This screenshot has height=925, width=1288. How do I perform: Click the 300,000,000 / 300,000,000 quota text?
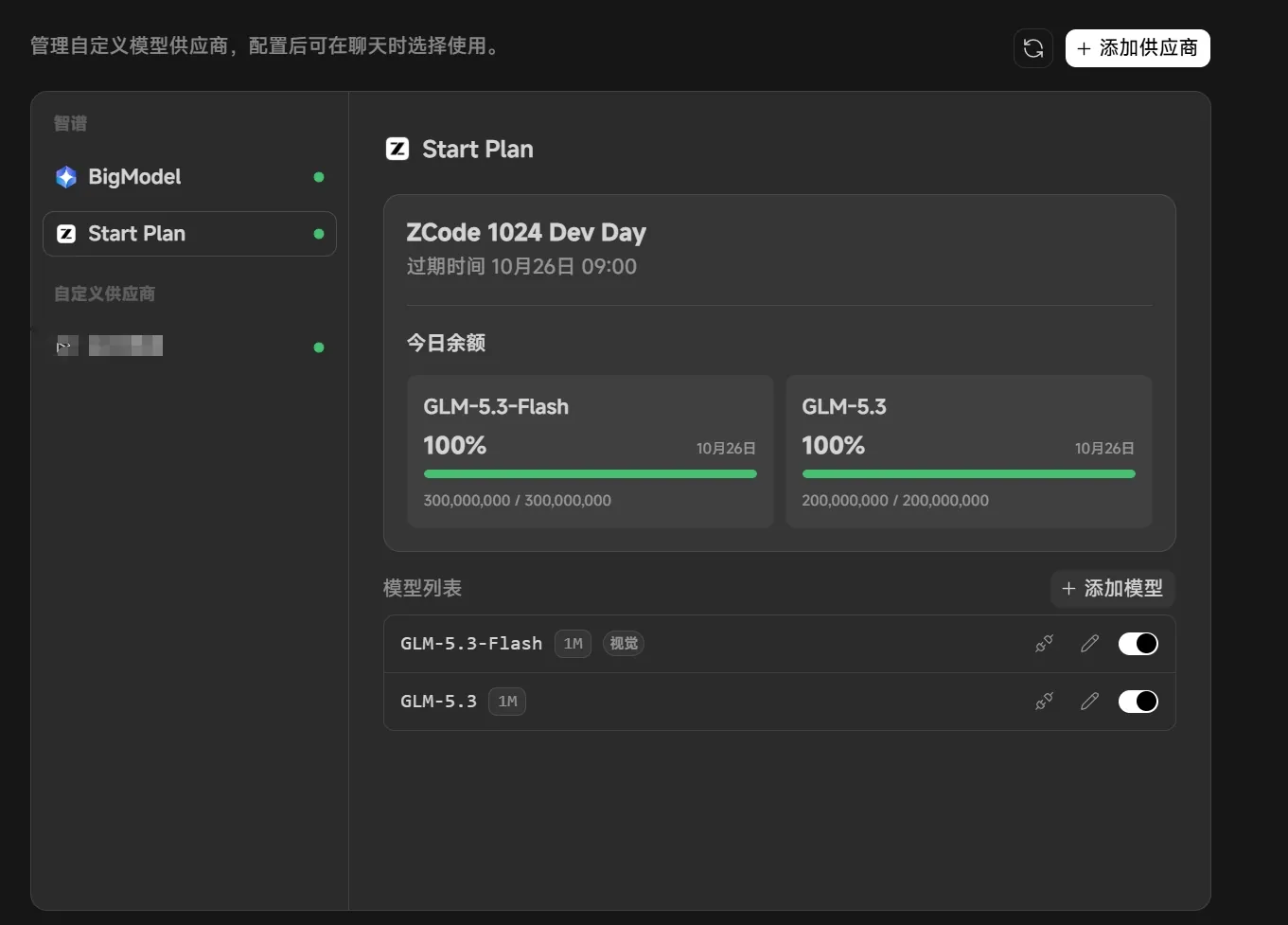517,501
